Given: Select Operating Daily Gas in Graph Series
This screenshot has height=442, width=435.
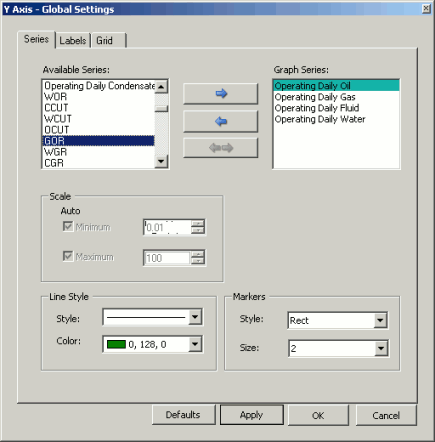Looking at the screenshot, I should pos(336,97).
